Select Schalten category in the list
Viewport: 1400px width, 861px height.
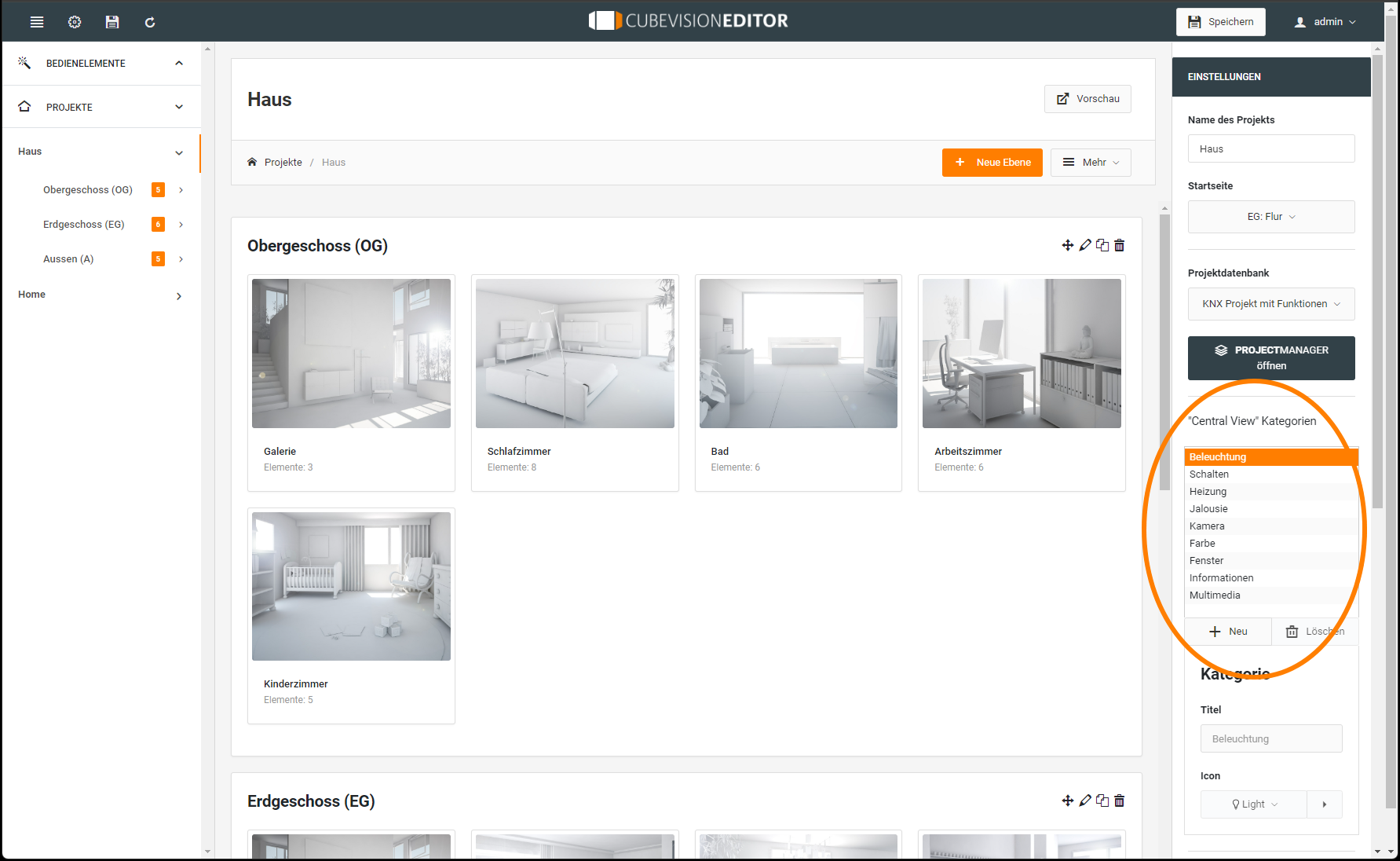coord(1271,474)
